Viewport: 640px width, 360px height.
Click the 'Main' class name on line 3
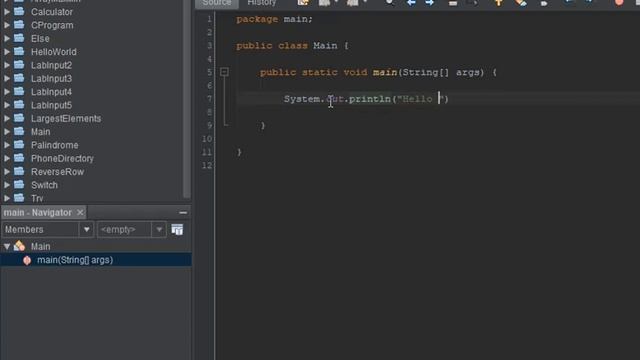[325, 46]
